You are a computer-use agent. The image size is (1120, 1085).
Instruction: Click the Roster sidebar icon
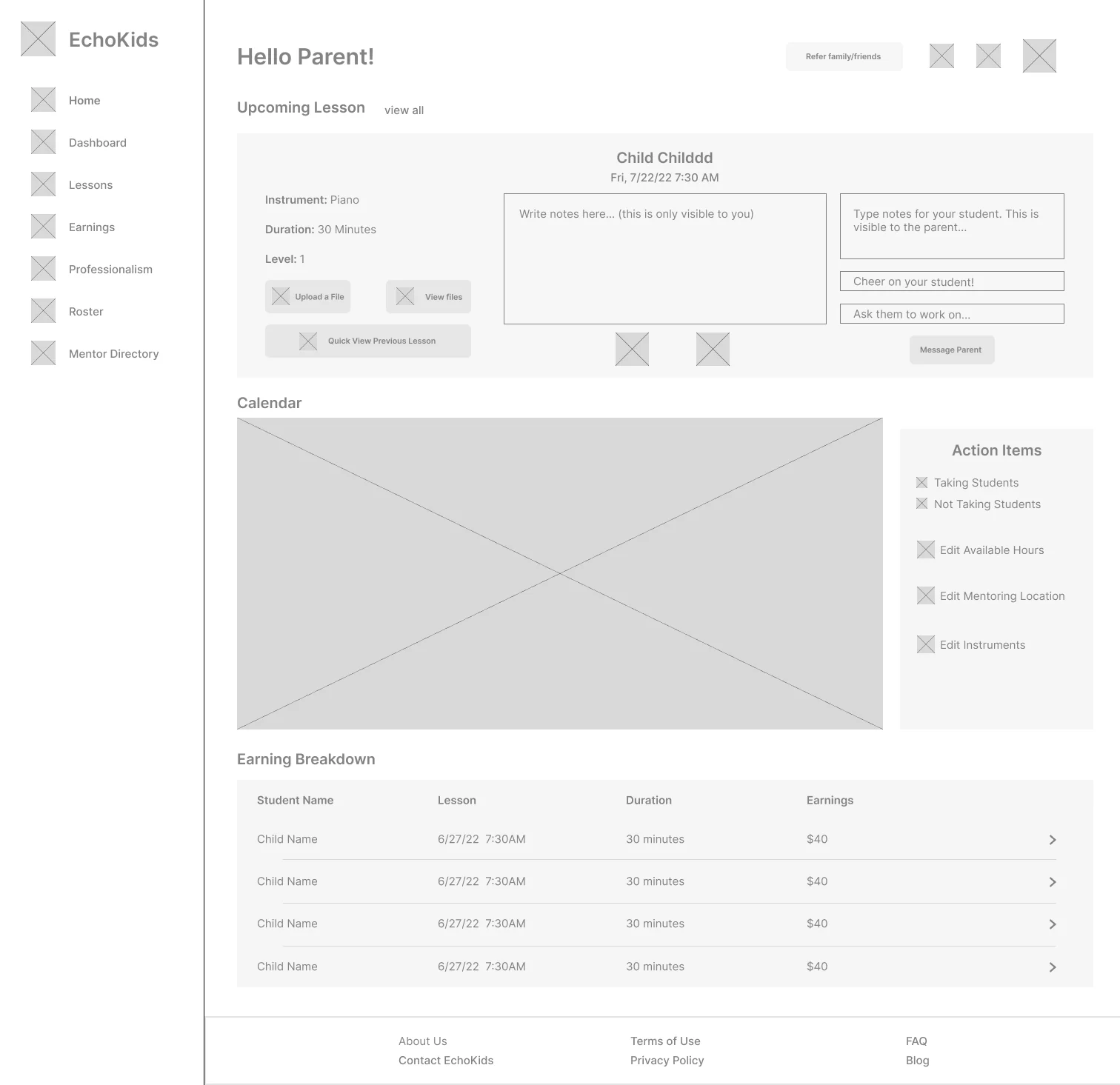[43, 311]
